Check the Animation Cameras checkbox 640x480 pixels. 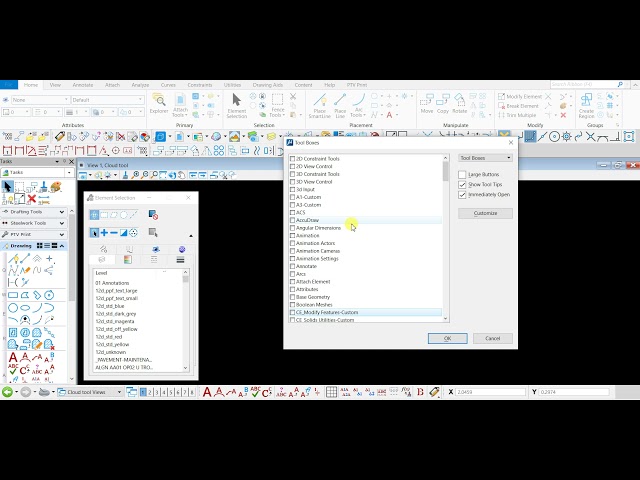pyautogui.click(x=292, y=251)
